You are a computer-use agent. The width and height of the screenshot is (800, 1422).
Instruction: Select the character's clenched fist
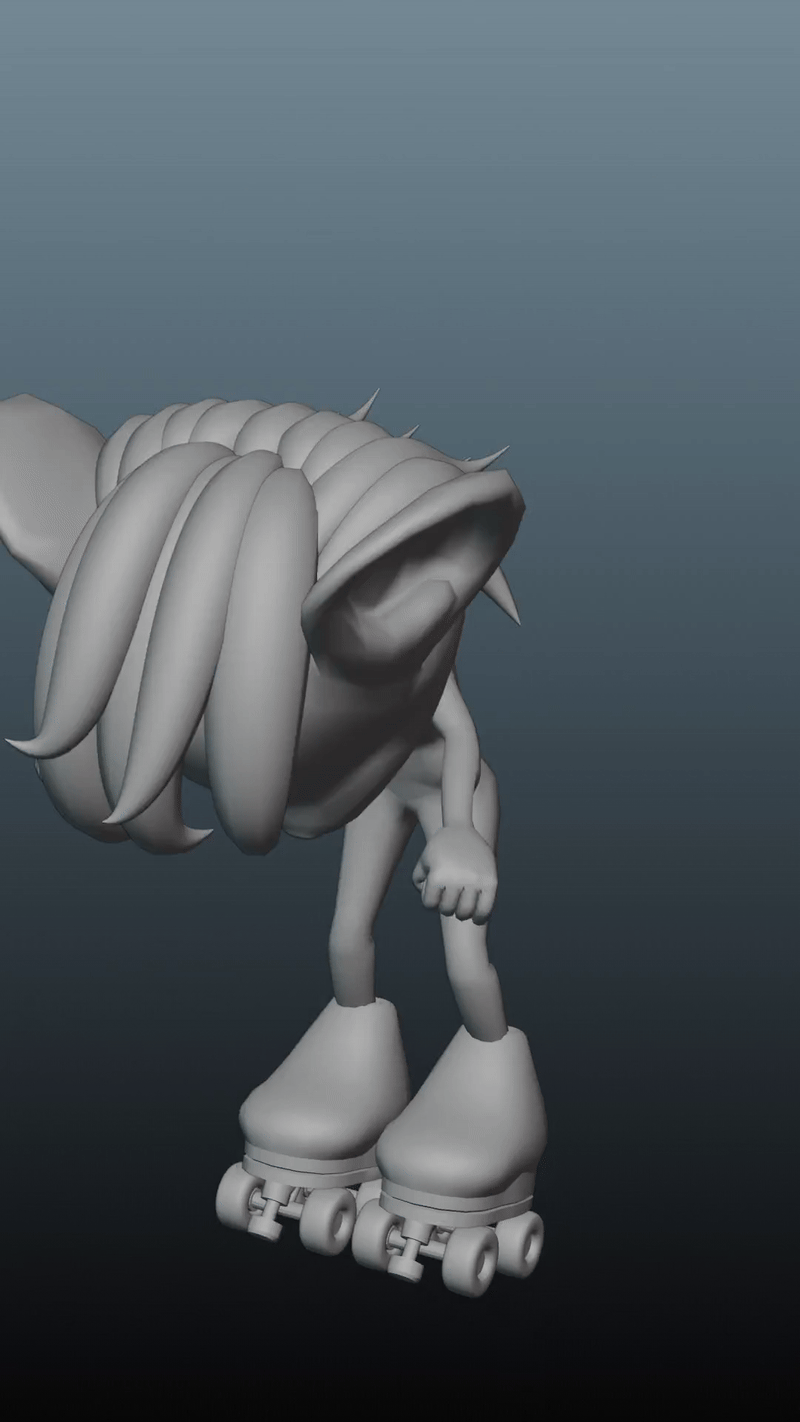(456, 873)
